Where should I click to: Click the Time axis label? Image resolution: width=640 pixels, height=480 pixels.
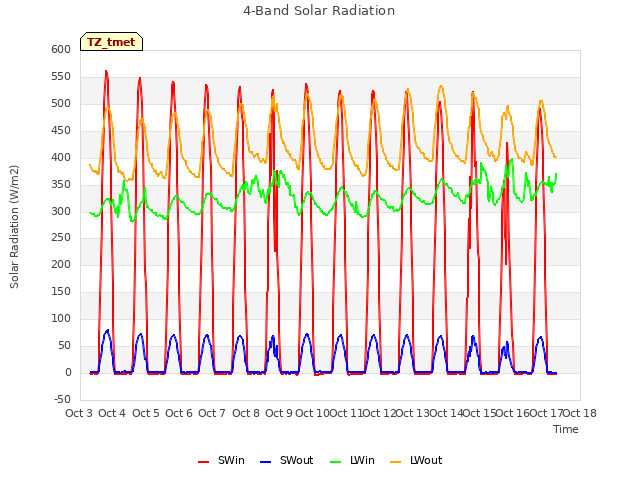(566, 429)
